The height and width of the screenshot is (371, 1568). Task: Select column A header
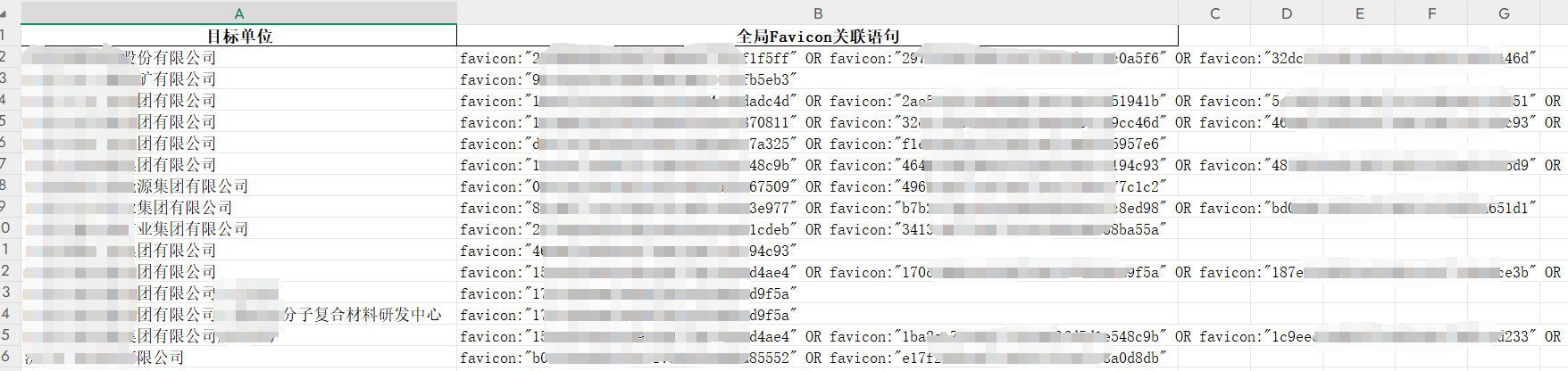[238, 13]
